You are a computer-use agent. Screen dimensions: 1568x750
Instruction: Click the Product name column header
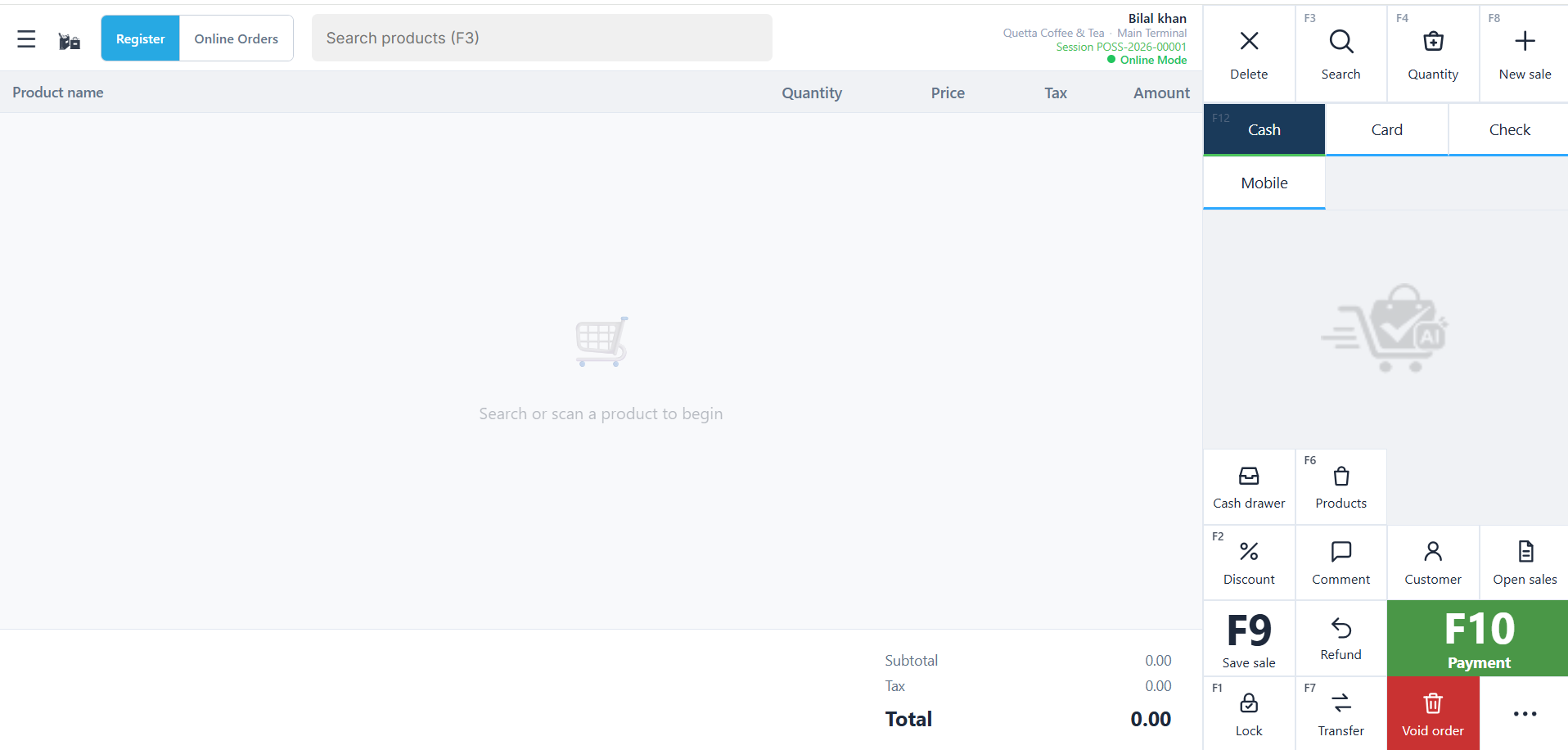coord(58,93)
